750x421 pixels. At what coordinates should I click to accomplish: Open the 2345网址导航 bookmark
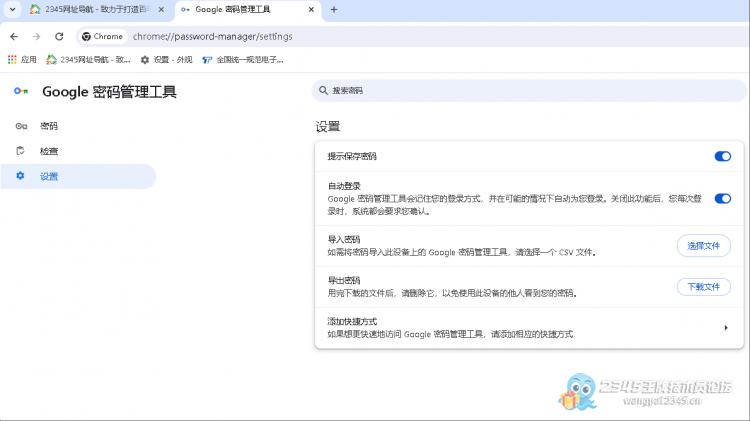click(x=88, y=60)
